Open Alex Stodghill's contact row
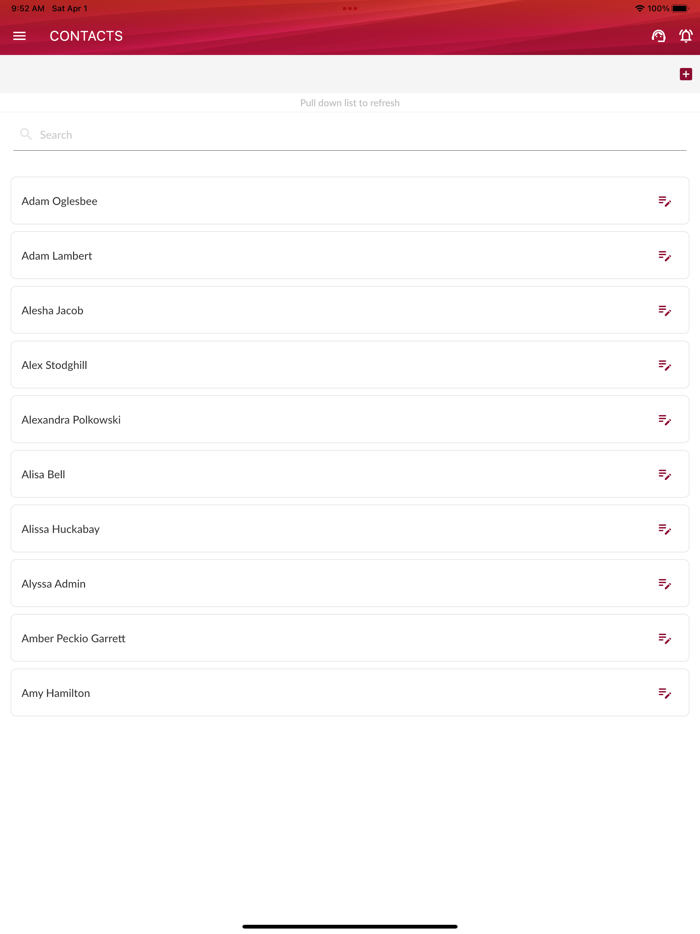 click(55, 365)
